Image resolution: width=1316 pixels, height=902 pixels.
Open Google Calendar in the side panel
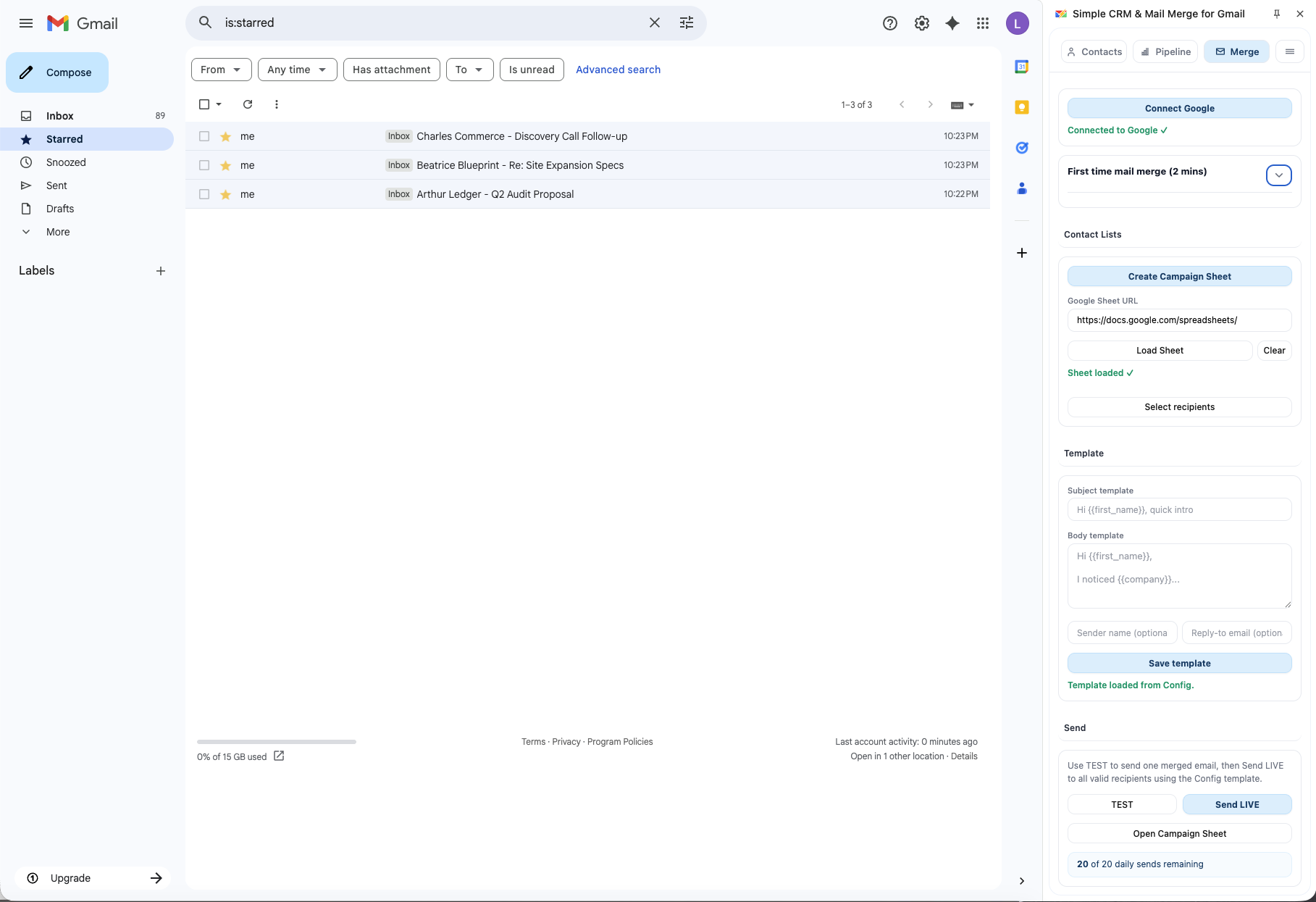[x=1021, y=66]
